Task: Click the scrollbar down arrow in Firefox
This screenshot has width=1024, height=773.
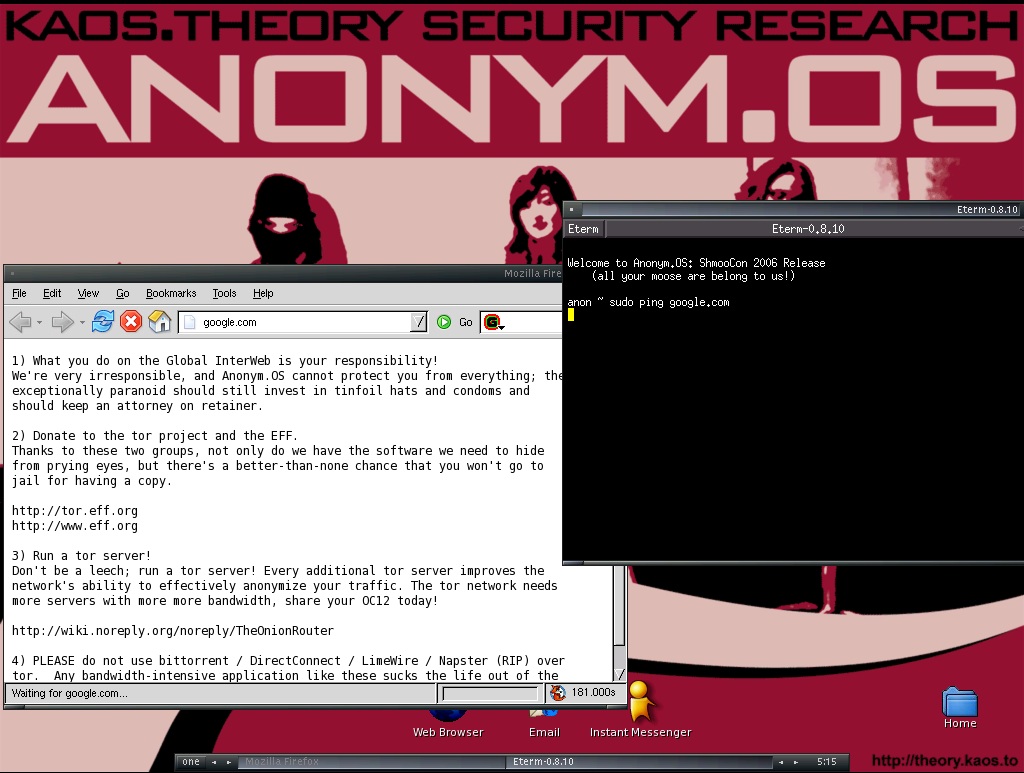Action: tap(620, 673)
